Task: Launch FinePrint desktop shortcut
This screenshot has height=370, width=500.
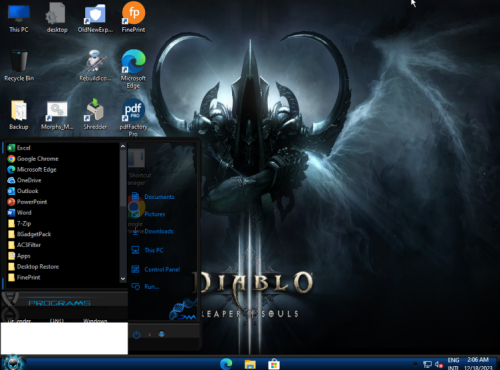Action: pos(133,17)
